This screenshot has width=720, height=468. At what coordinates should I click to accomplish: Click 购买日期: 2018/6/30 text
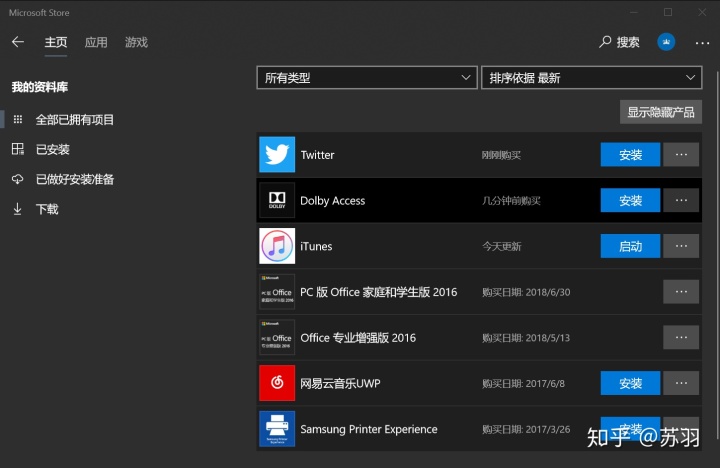point(526,292)
